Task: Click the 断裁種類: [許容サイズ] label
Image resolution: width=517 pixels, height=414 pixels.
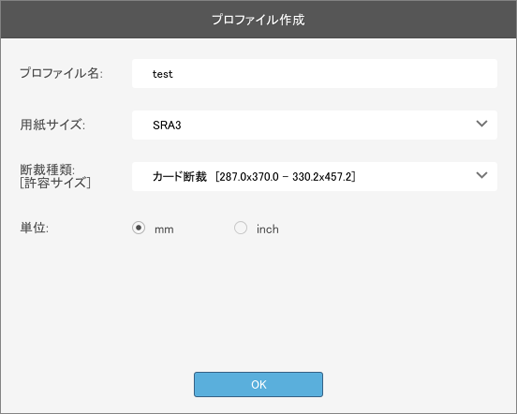Action: point(55,176)
